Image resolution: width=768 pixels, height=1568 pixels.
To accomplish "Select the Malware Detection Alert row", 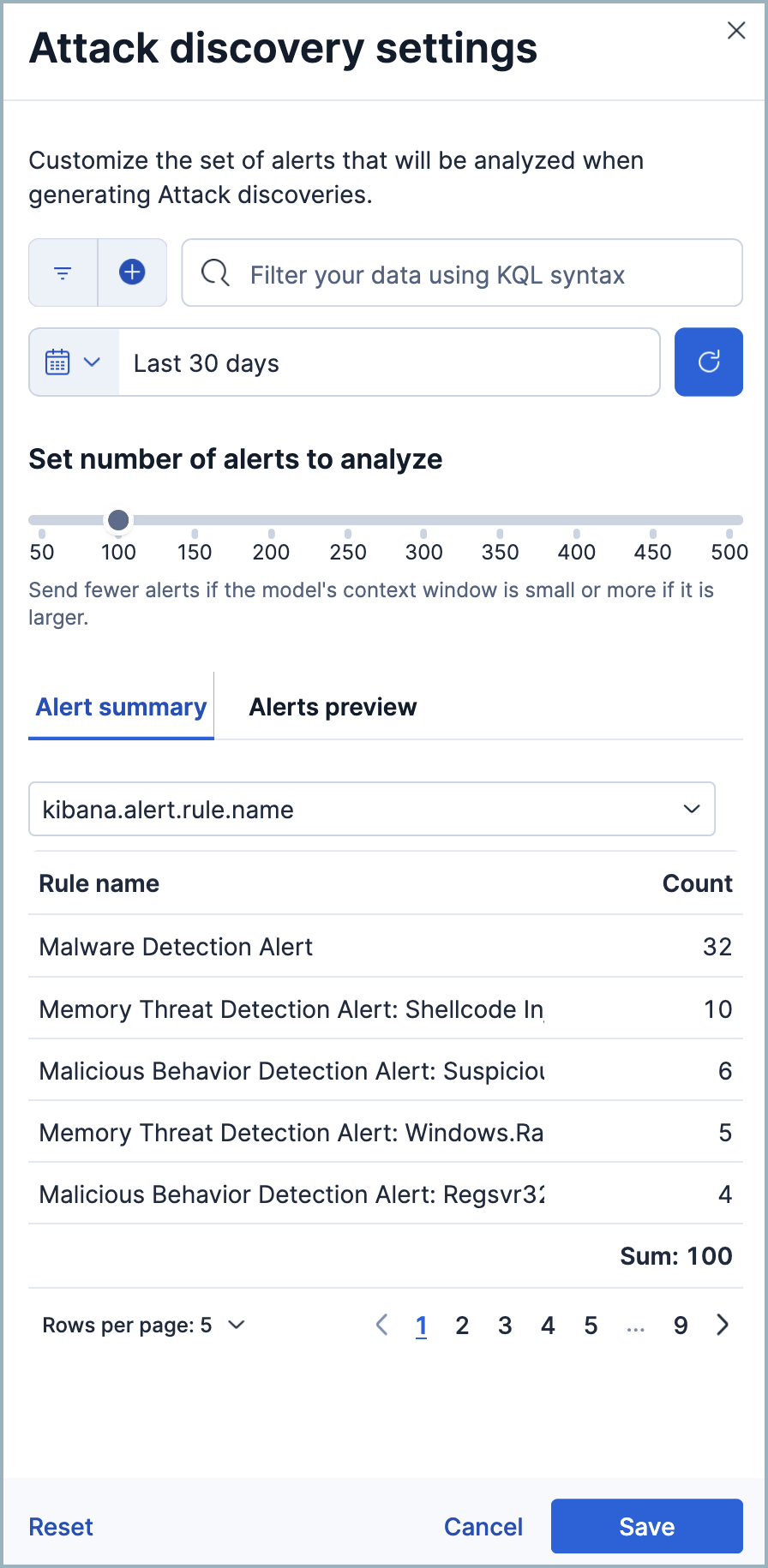I will pyautogui.click(x=176, y=947).
